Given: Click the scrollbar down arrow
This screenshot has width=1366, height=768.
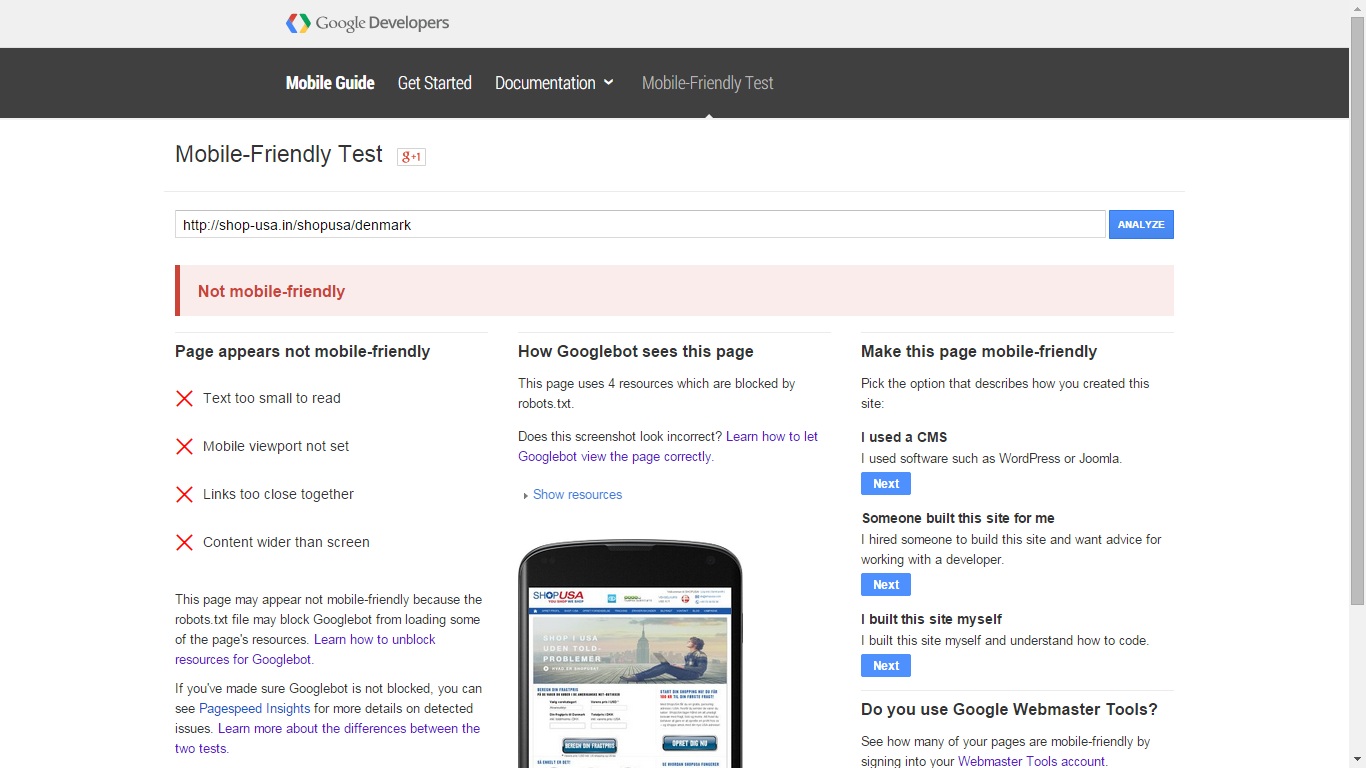Looking at the screenshot, I should pos(1357,760).
